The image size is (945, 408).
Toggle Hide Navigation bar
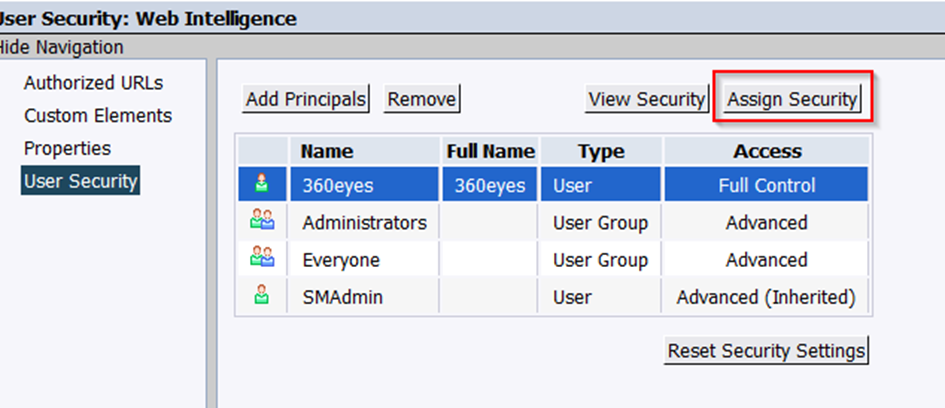pos(60,47)
